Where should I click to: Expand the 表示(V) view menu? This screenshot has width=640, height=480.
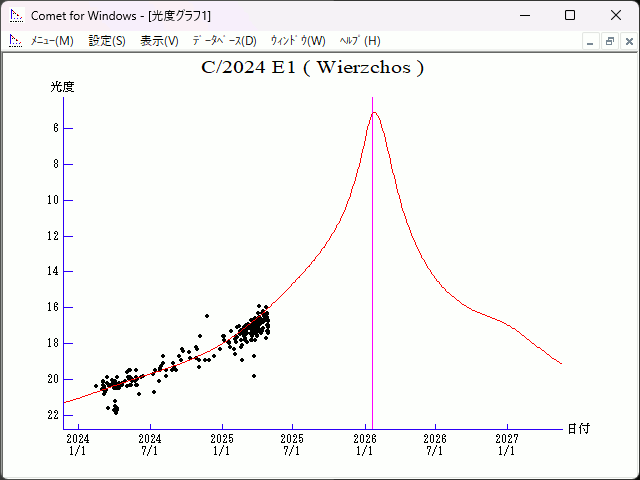tap(159, 41)
